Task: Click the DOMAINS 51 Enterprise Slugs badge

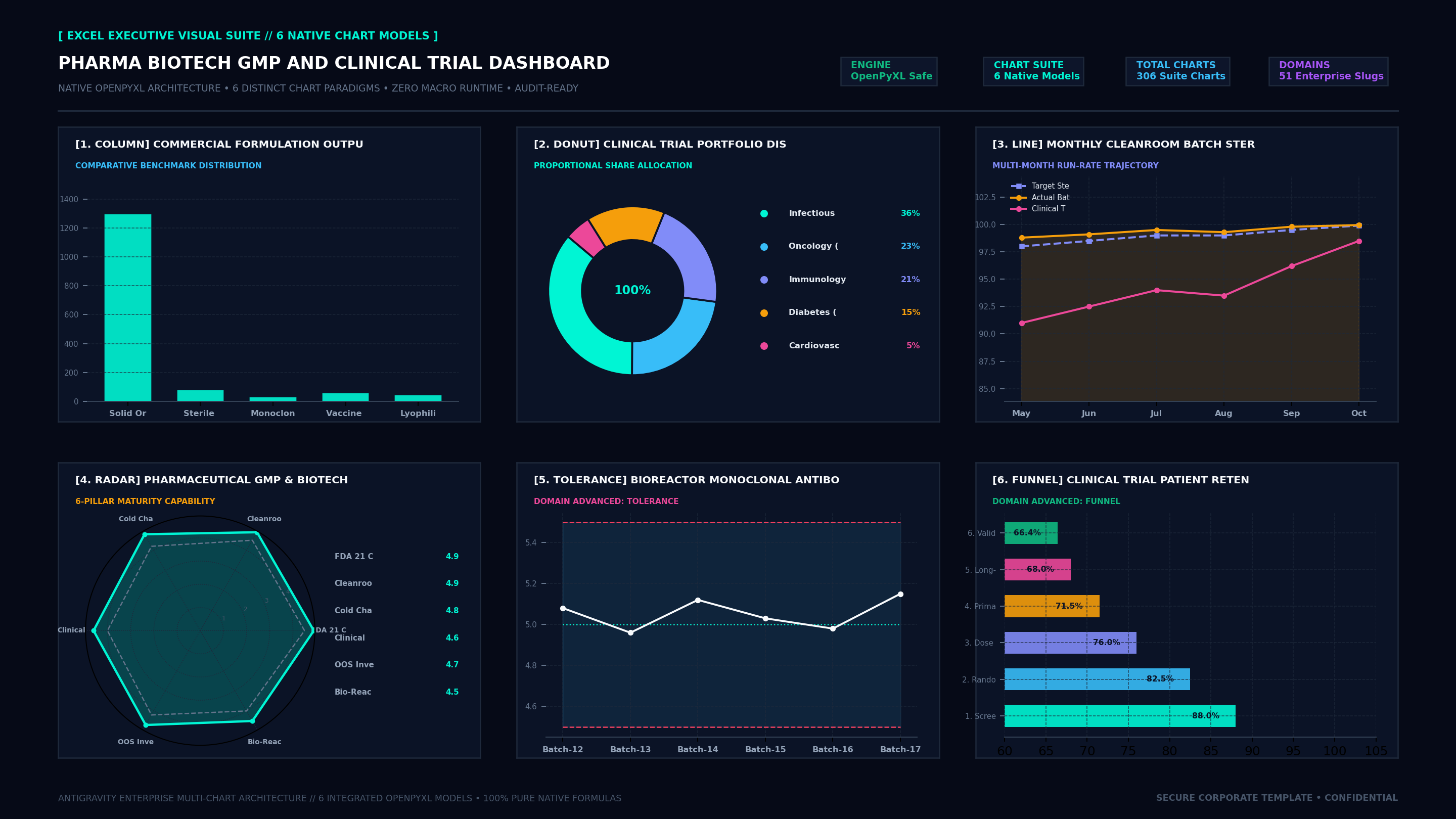Action: (1328, 71)
